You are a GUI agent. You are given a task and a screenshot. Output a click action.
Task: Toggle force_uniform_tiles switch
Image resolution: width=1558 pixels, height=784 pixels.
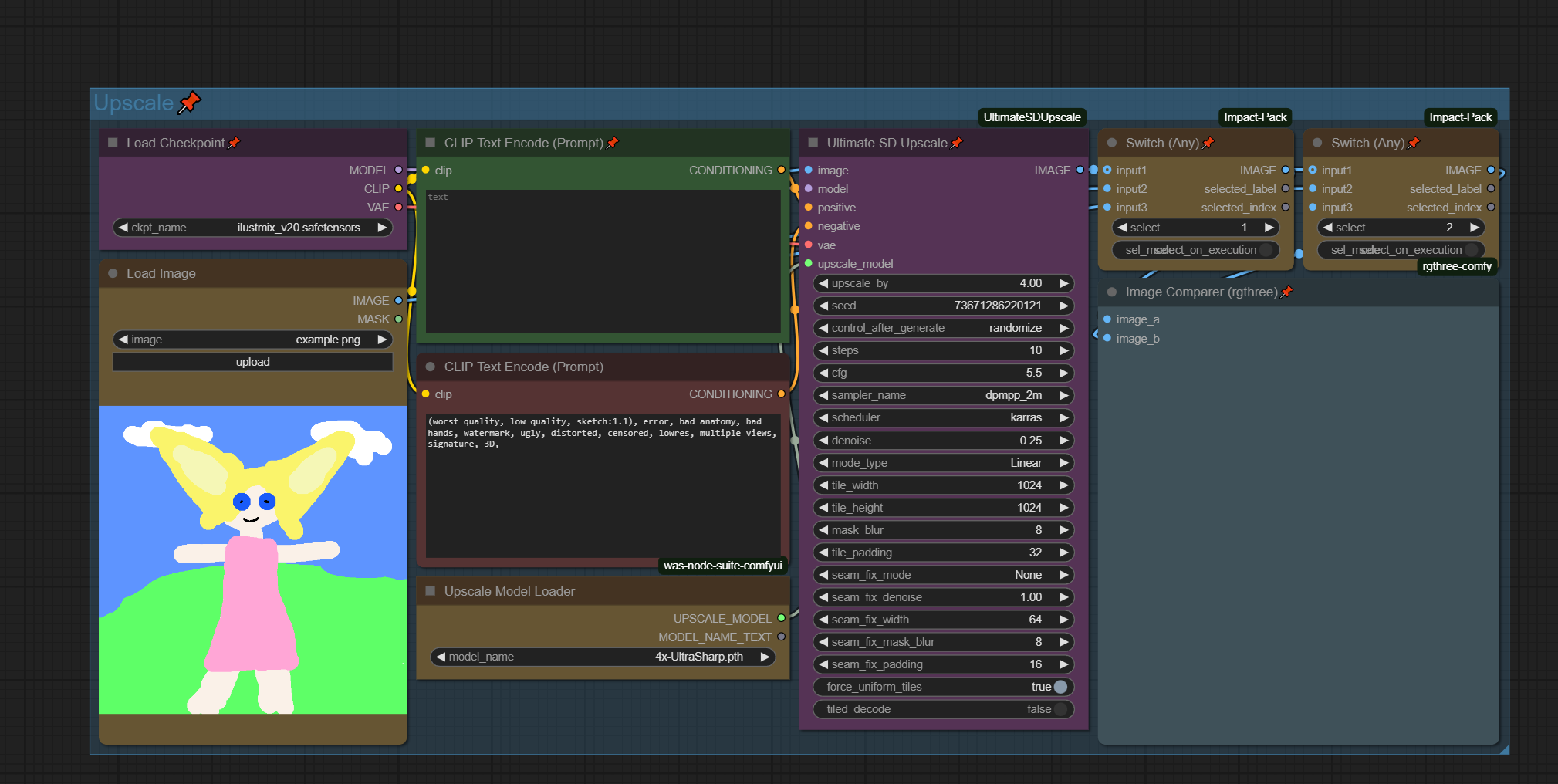pos(1060,687)
